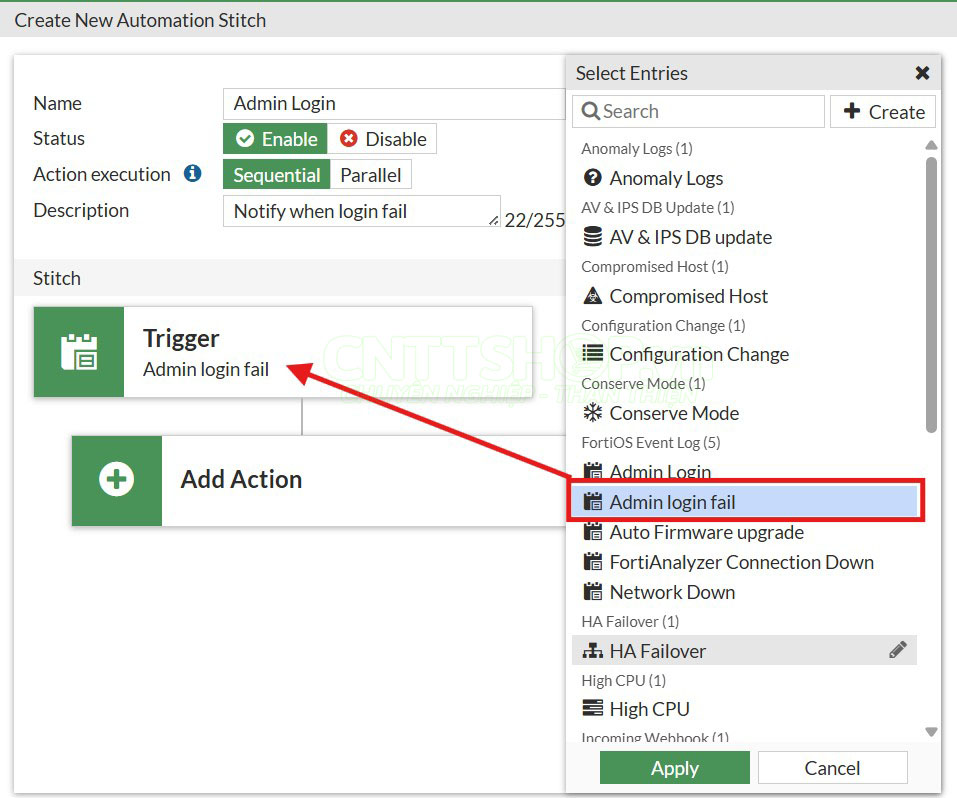The height and width of the screenshot is (798, 957).
Task: Click the Anomaly Logs question mark icon
Action: click(x=593, y=178)
